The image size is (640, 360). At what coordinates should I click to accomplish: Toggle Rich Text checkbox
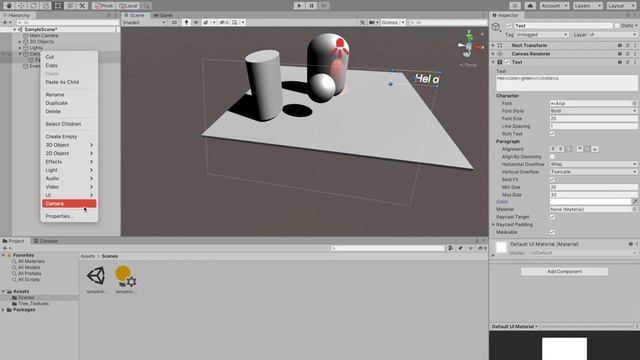point(552,134)
